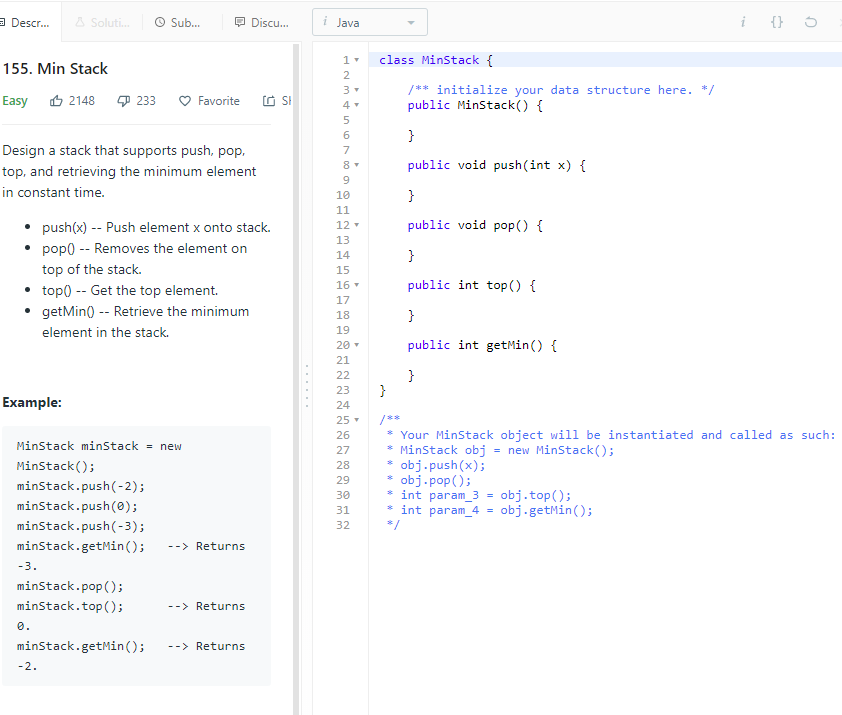Image resolution: width=842 pixels, height=715 pixels.
Task: Open the Java language dropdown
Action: pos(370,22)
